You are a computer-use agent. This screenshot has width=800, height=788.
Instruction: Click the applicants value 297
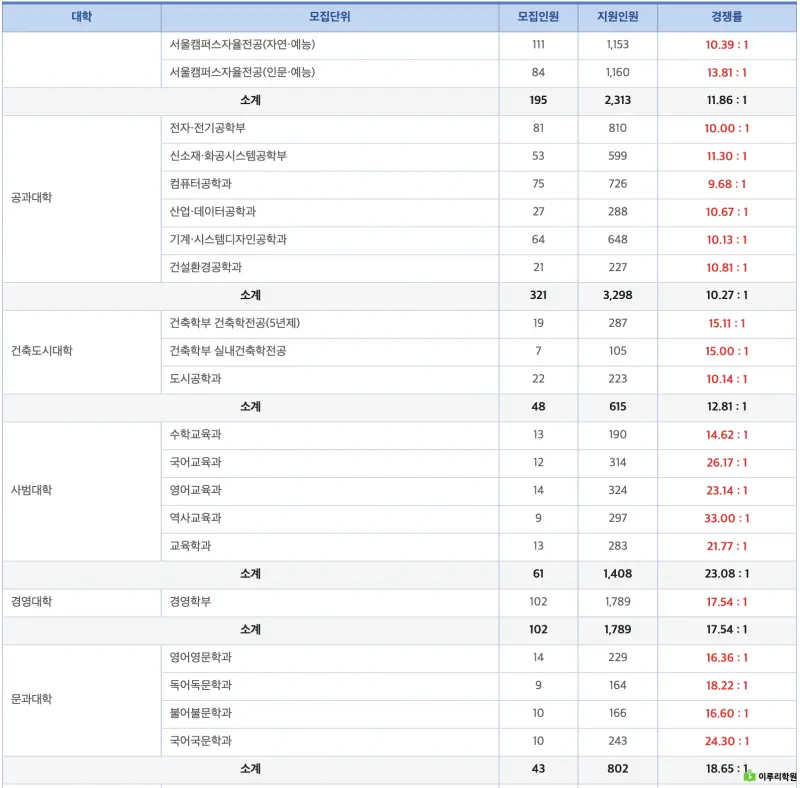click(x=617, y=518)
